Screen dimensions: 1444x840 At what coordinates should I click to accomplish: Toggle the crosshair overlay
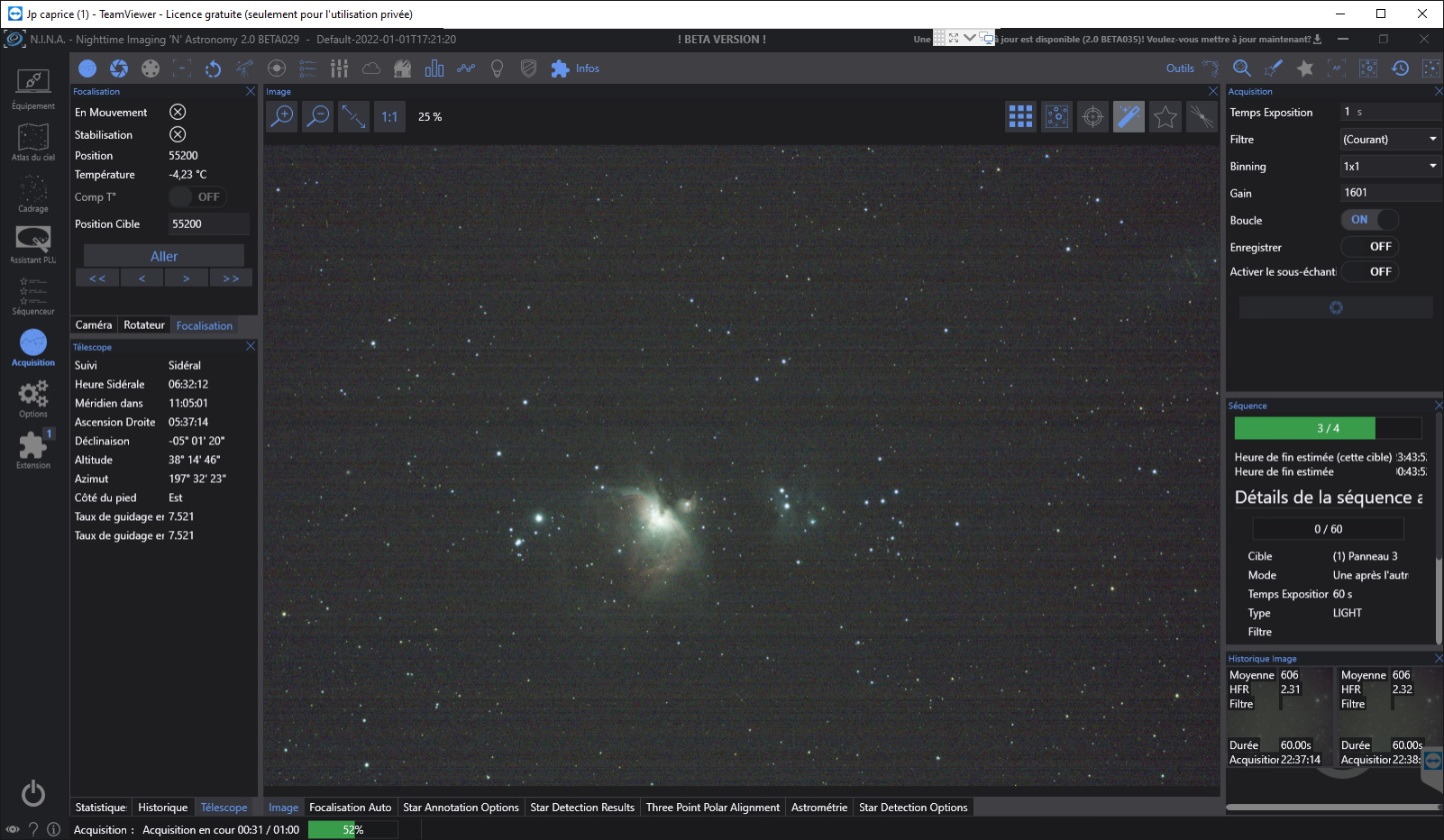click(1092, 116)
